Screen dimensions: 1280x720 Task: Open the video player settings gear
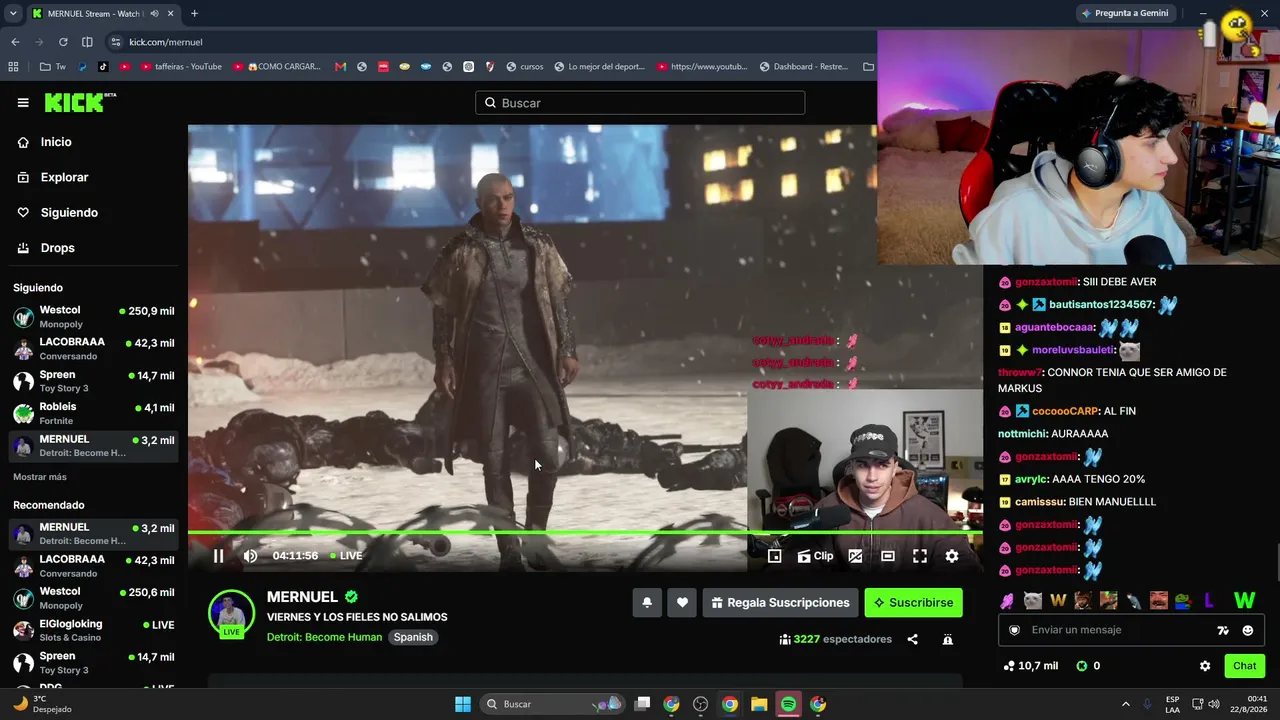pyautogui.click(x=951, y=556)
